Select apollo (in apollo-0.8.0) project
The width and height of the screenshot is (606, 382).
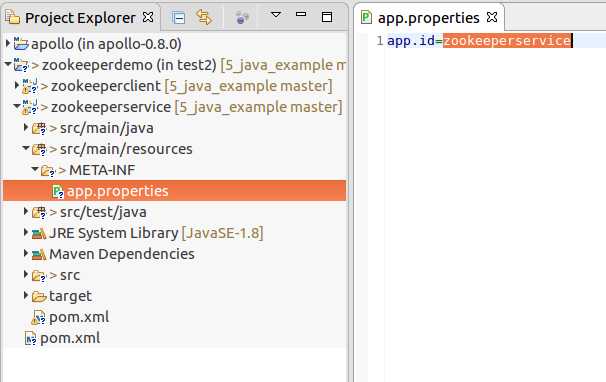106,44
